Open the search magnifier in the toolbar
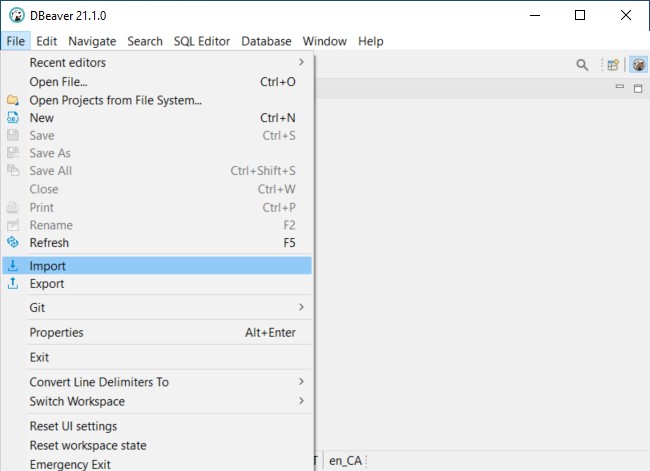 (582, 65)
